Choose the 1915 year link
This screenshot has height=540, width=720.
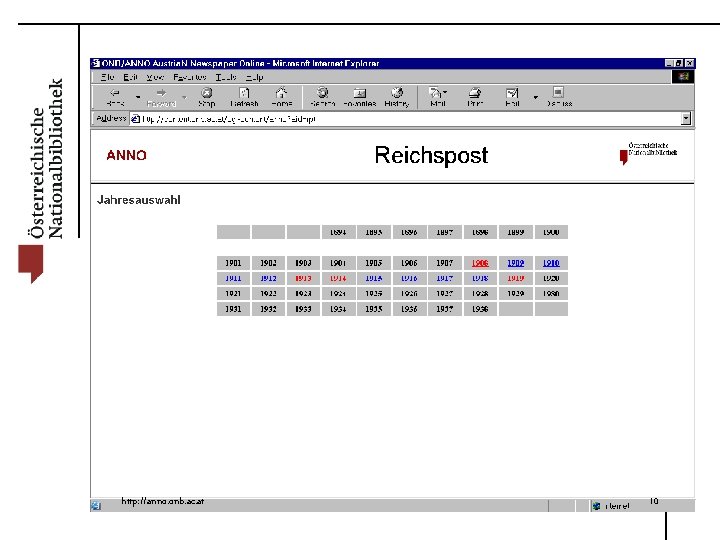(x=374, y=278)
